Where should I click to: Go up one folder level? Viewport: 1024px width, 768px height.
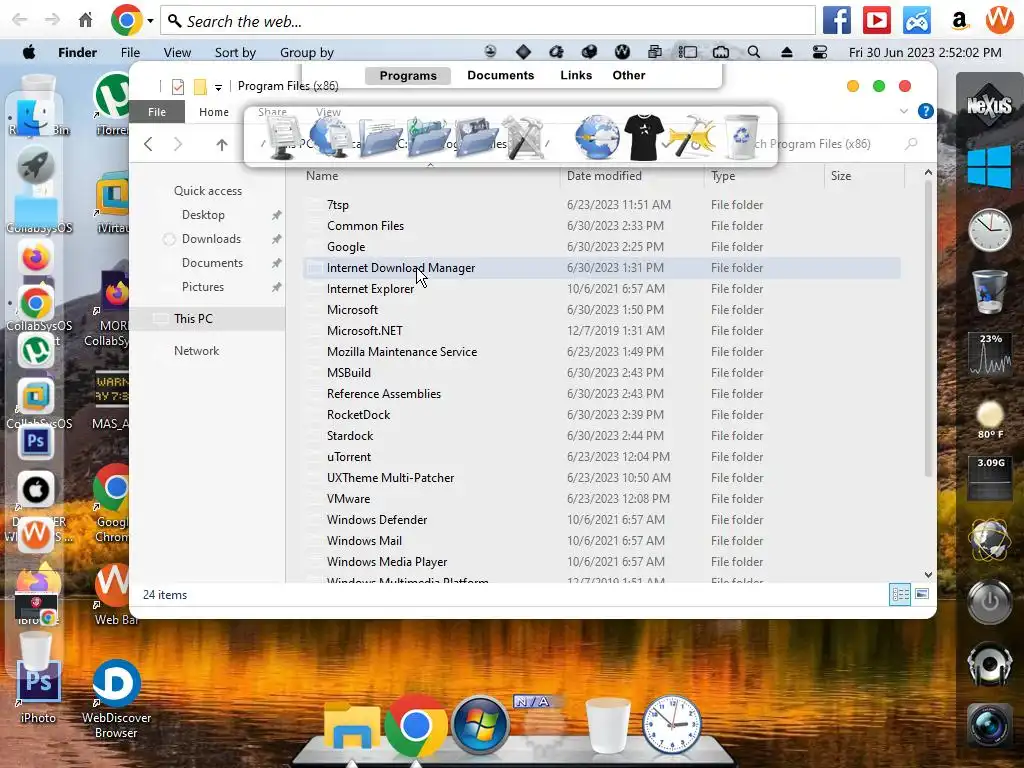click(x=222, y=144)
